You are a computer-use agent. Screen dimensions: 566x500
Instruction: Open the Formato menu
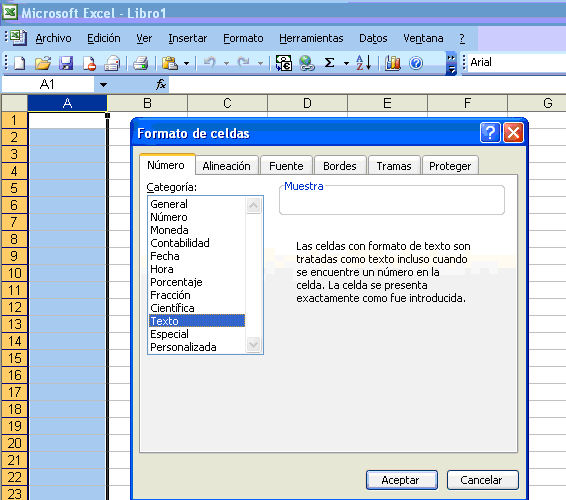pos(243,38)
